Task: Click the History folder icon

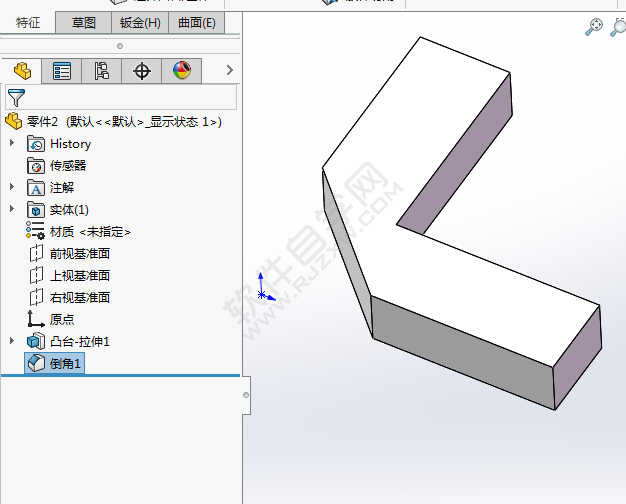Action: point(36,144)
